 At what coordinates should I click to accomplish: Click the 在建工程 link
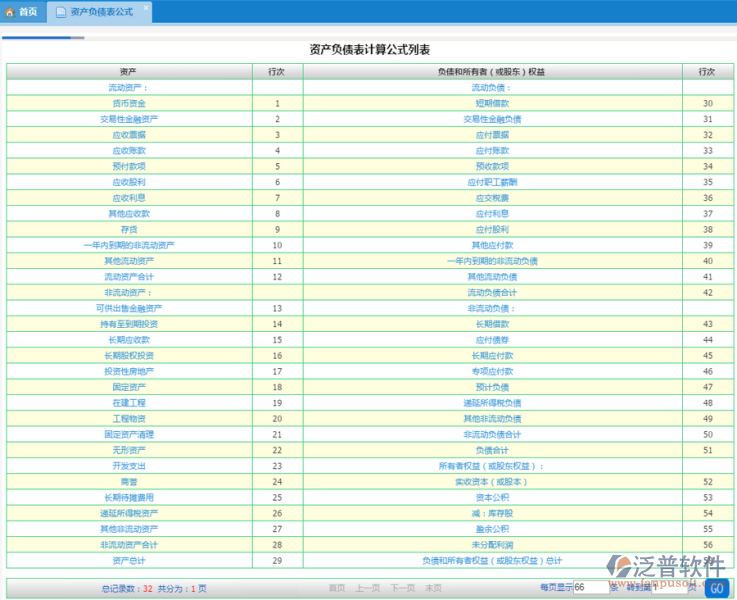coord(129,403)
